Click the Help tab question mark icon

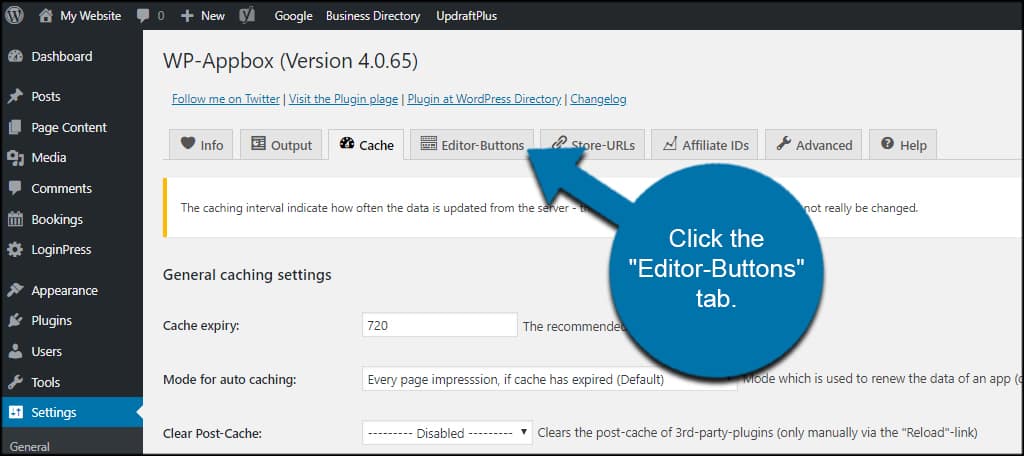coord(887,144)
